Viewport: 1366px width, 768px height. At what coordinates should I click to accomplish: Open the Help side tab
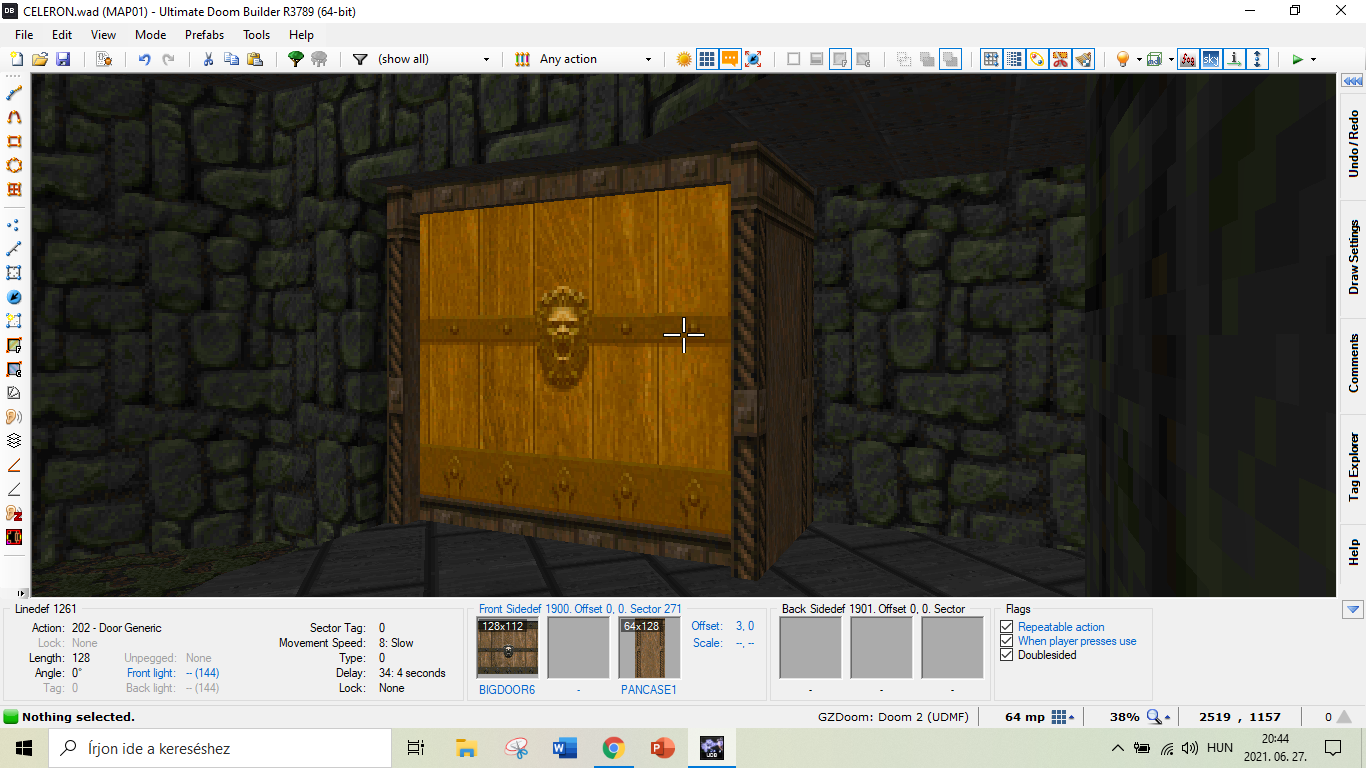[1353, 552]
